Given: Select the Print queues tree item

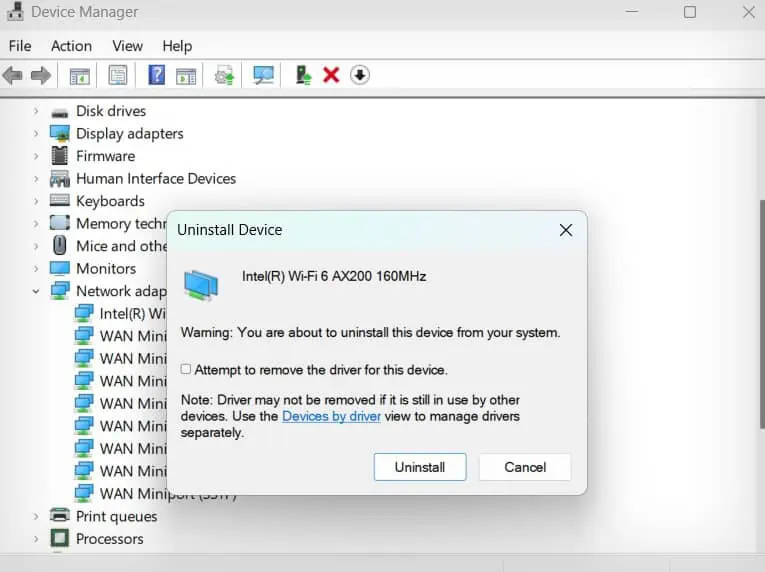Looking at the screenshot, I should (116, 516).
